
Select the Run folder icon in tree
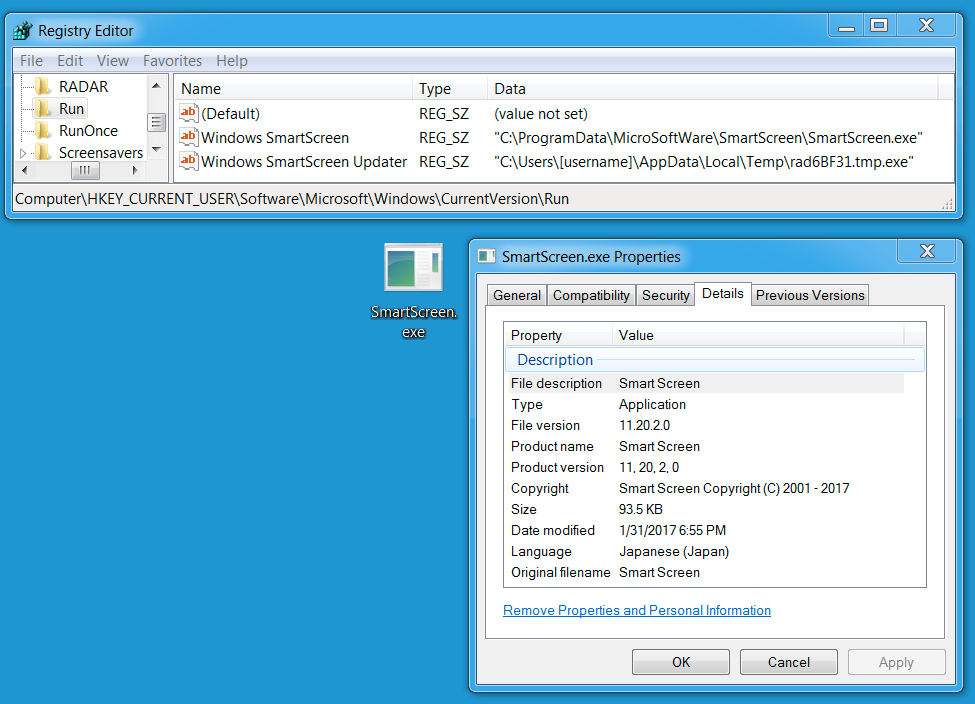[44, 109]
